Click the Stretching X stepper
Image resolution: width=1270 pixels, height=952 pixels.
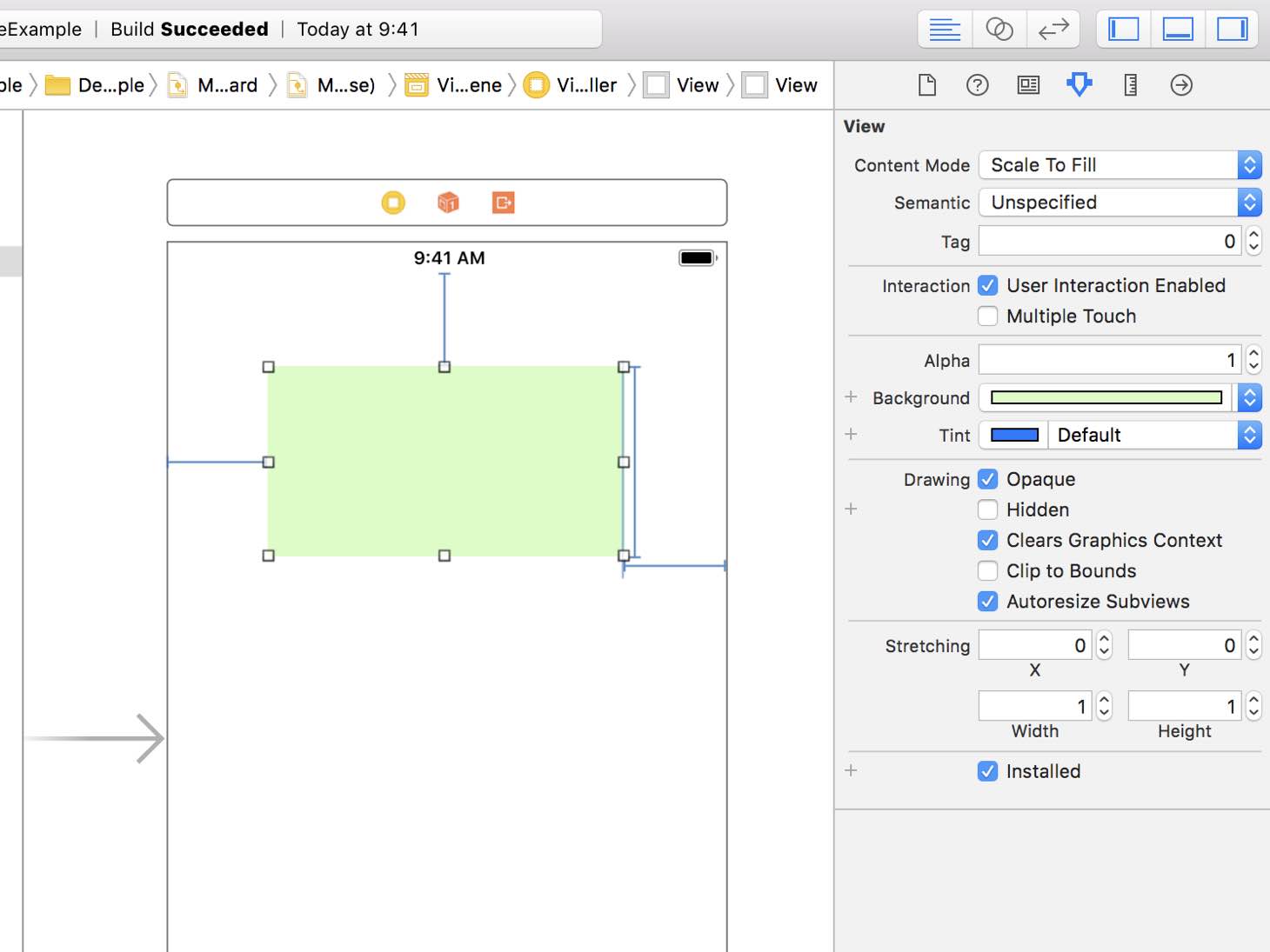click(x=1104, y=645)
